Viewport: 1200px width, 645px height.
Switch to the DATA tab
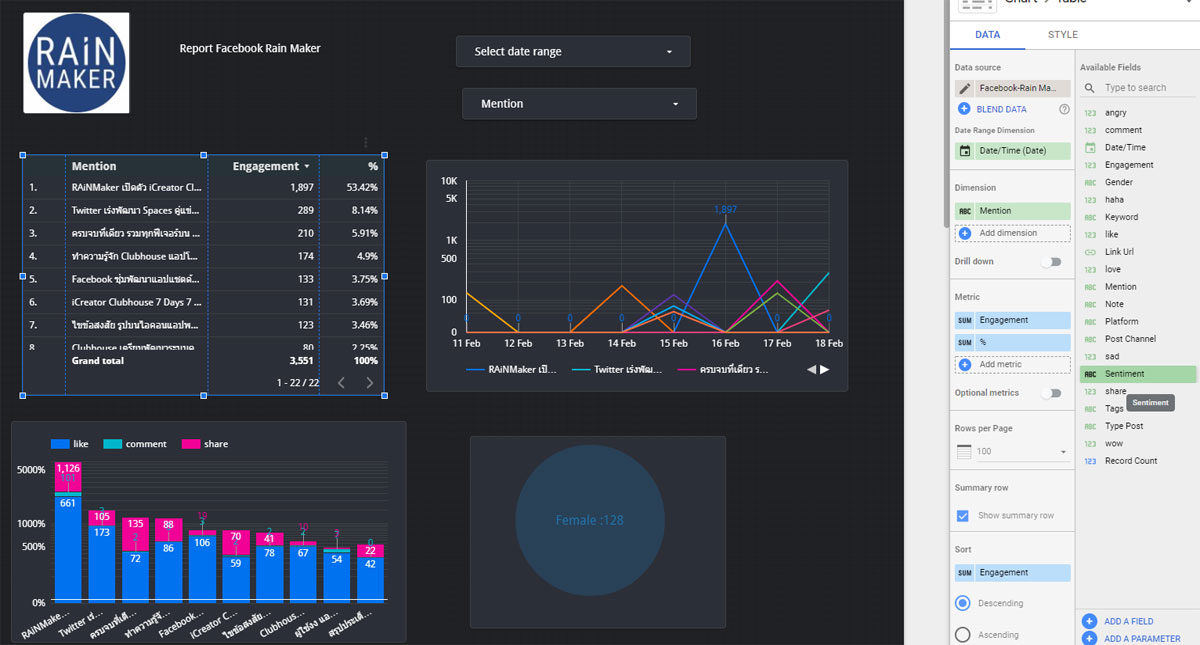click(x=987, y=35)
